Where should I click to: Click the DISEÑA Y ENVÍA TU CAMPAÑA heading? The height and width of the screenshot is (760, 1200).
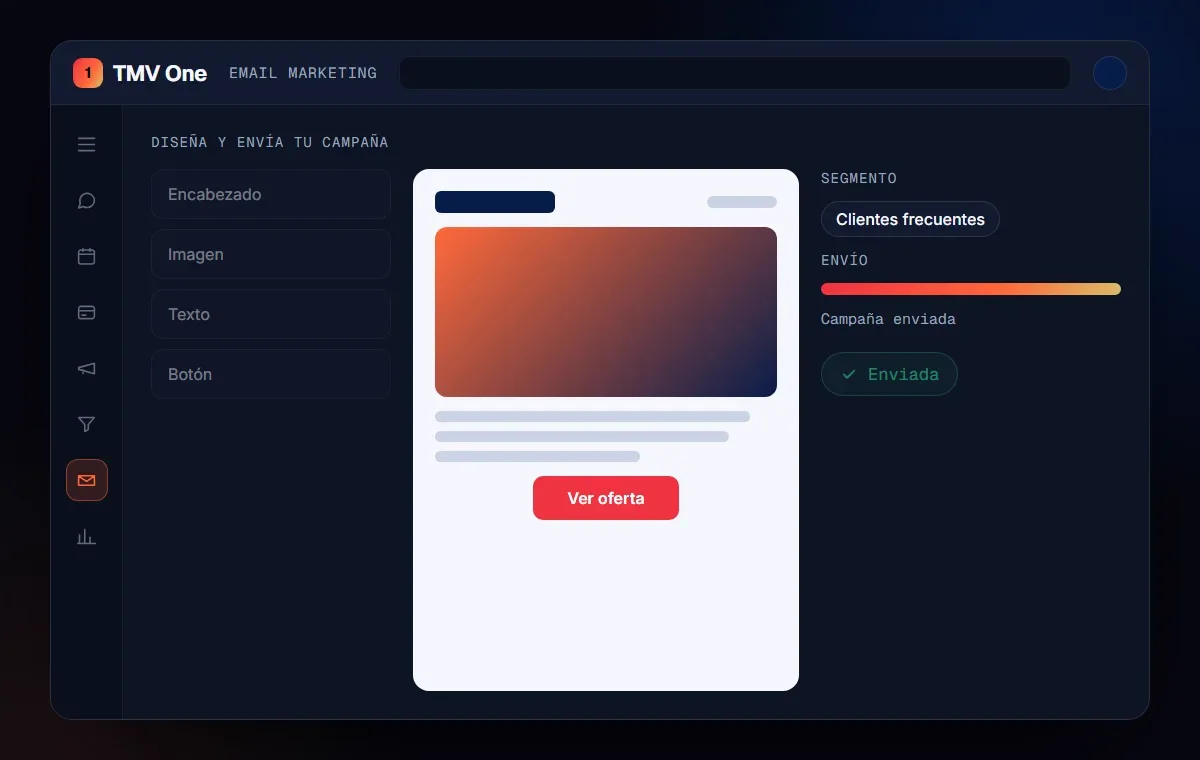[270, 142]
